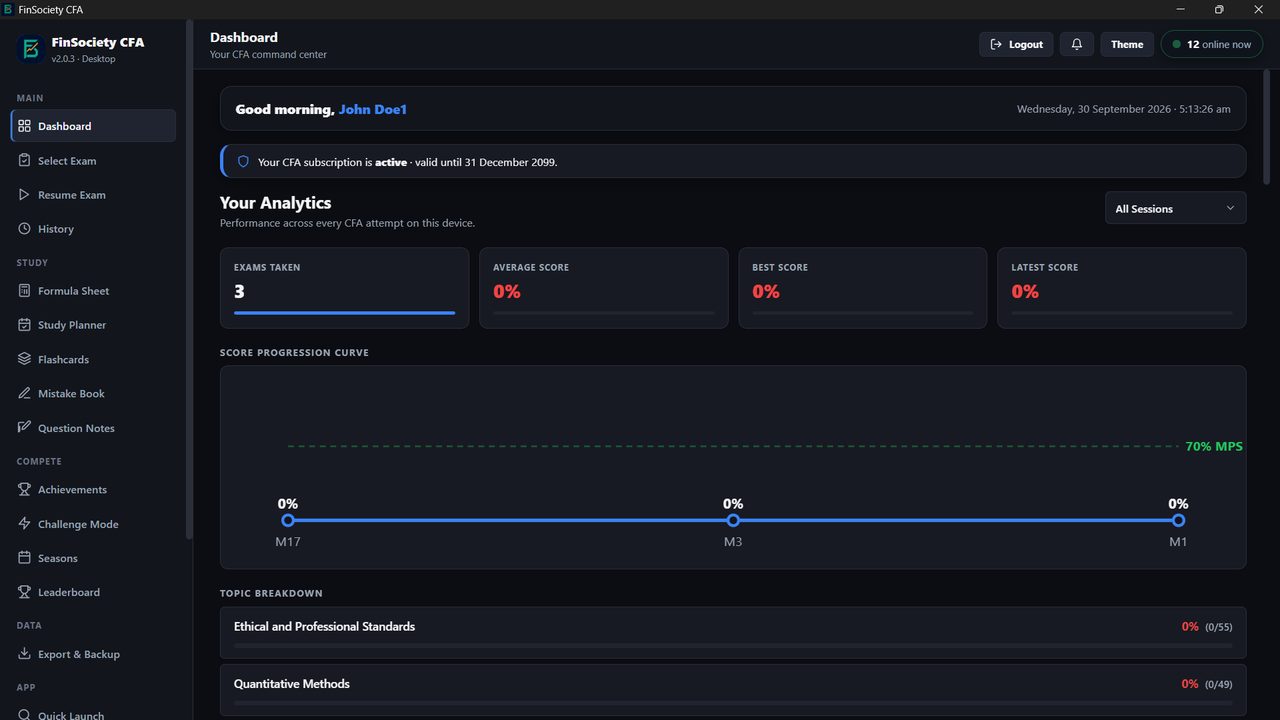Click the Challenge Mode lightning icon
The height and width of the screenshot is (720, 1280).
tap(25, 523)
